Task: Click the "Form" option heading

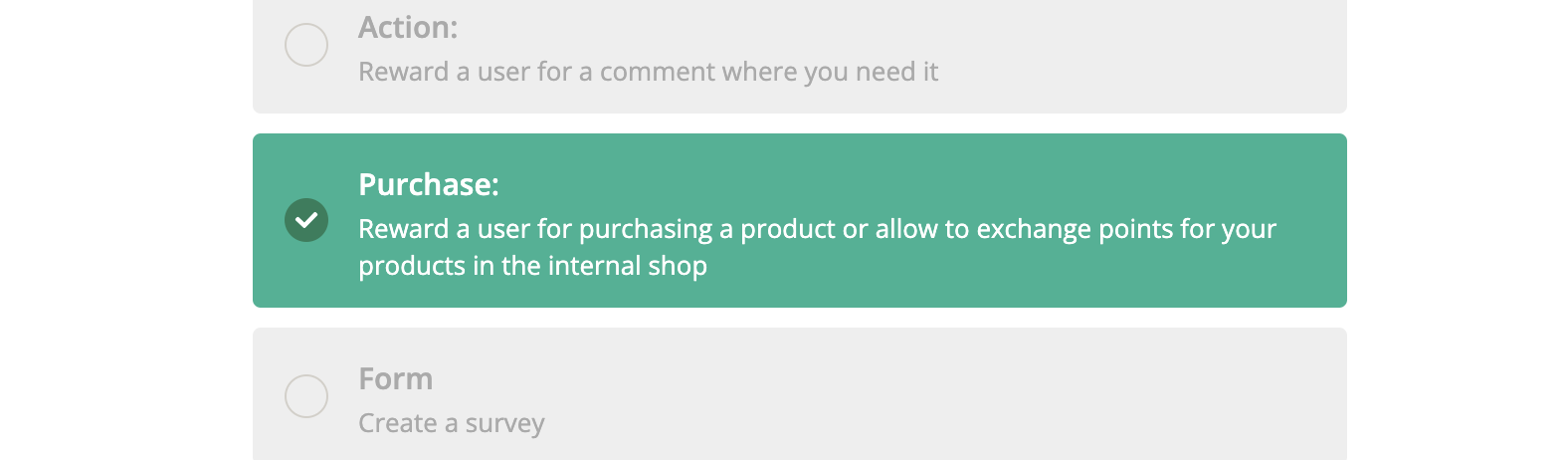Action: click(396, 379)
